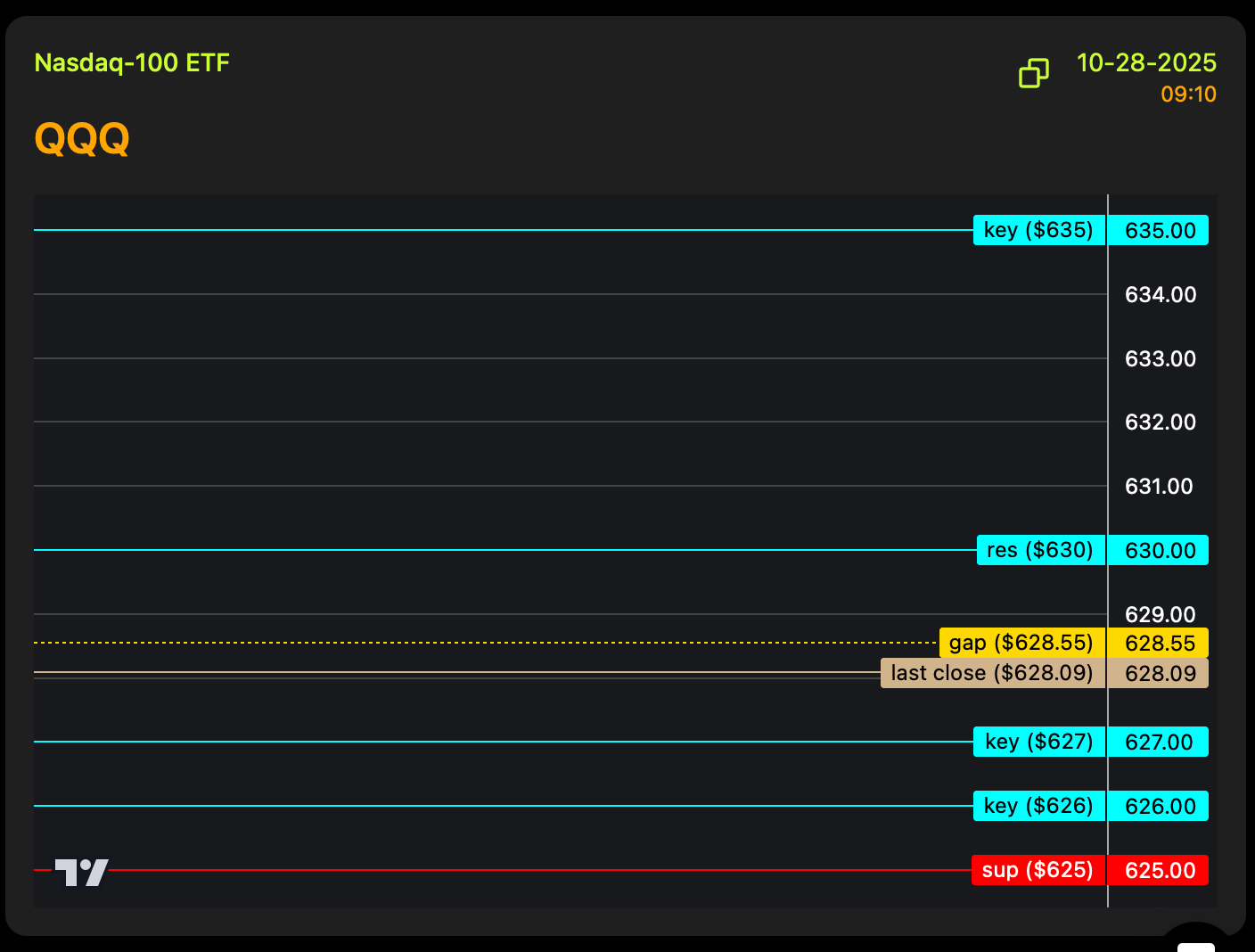This screenshot has width=1255, height=952.
Task: Select the key ($626) level label
Action: [x=1038, y=806]
